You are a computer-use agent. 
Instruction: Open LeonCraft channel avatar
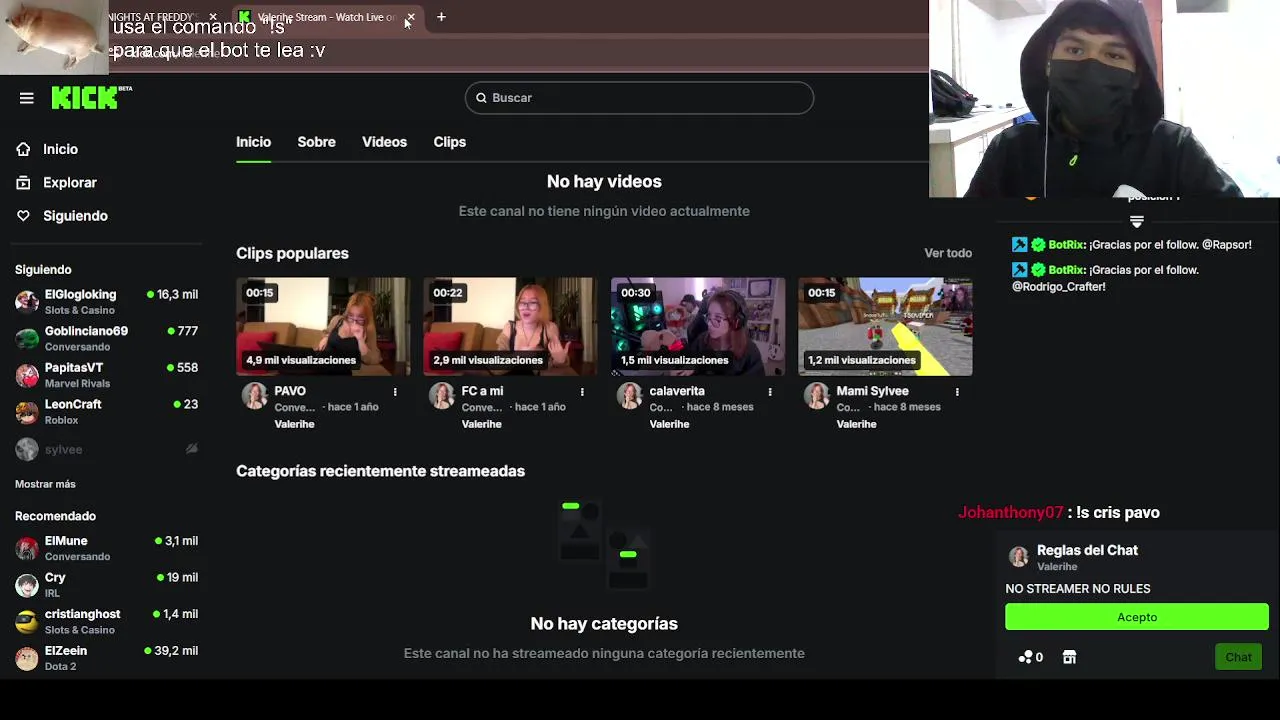coord(27,412)
